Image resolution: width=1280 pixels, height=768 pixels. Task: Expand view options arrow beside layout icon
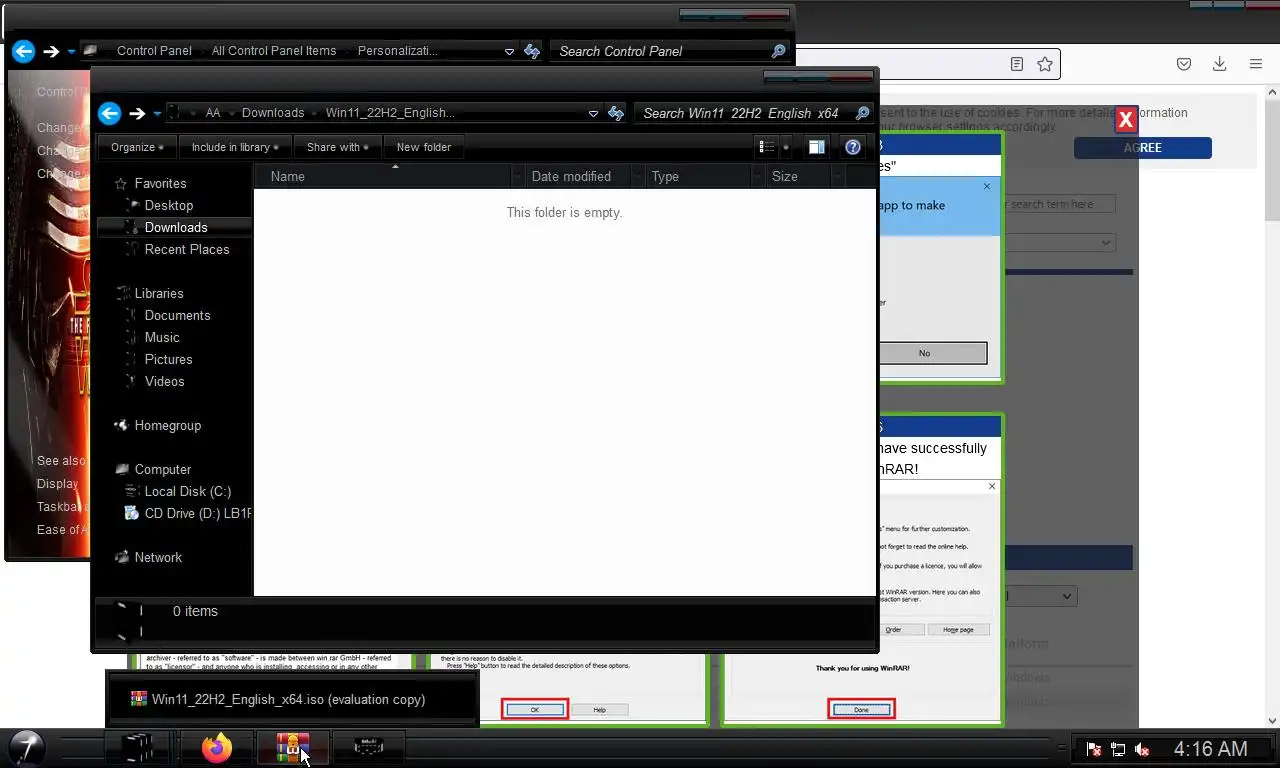(x=785, y=147)
